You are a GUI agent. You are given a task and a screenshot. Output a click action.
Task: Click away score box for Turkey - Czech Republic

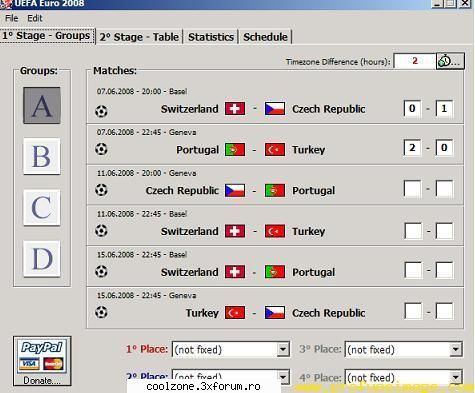coord(444,311)
